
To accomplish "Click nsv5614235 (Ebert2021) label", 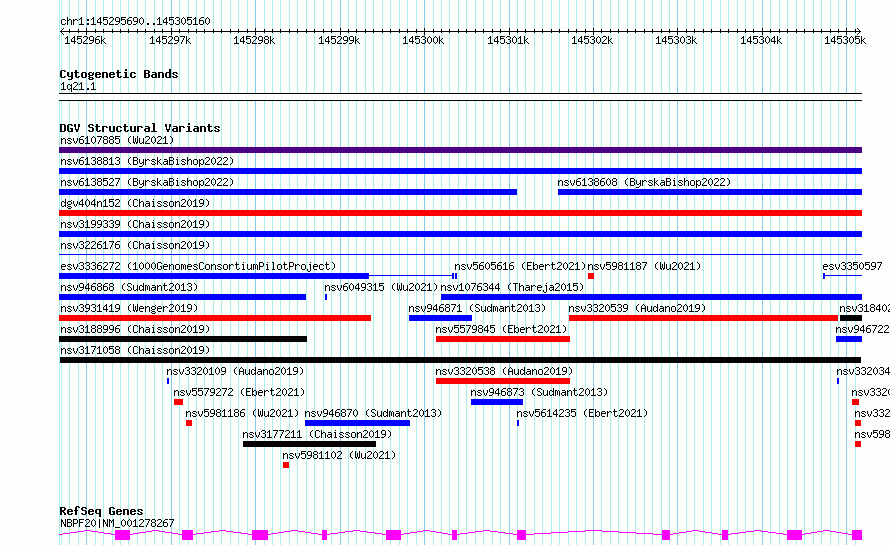I will [582, 413].
